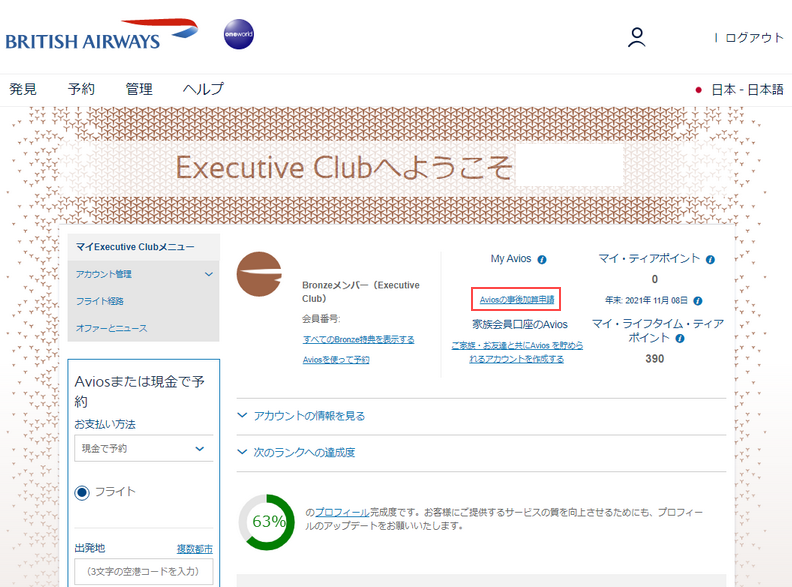Open フライト経路 in sidebar menu
The height and width of the screenshot is (587, 792).
pyautogui.click(x=100, y=301)
